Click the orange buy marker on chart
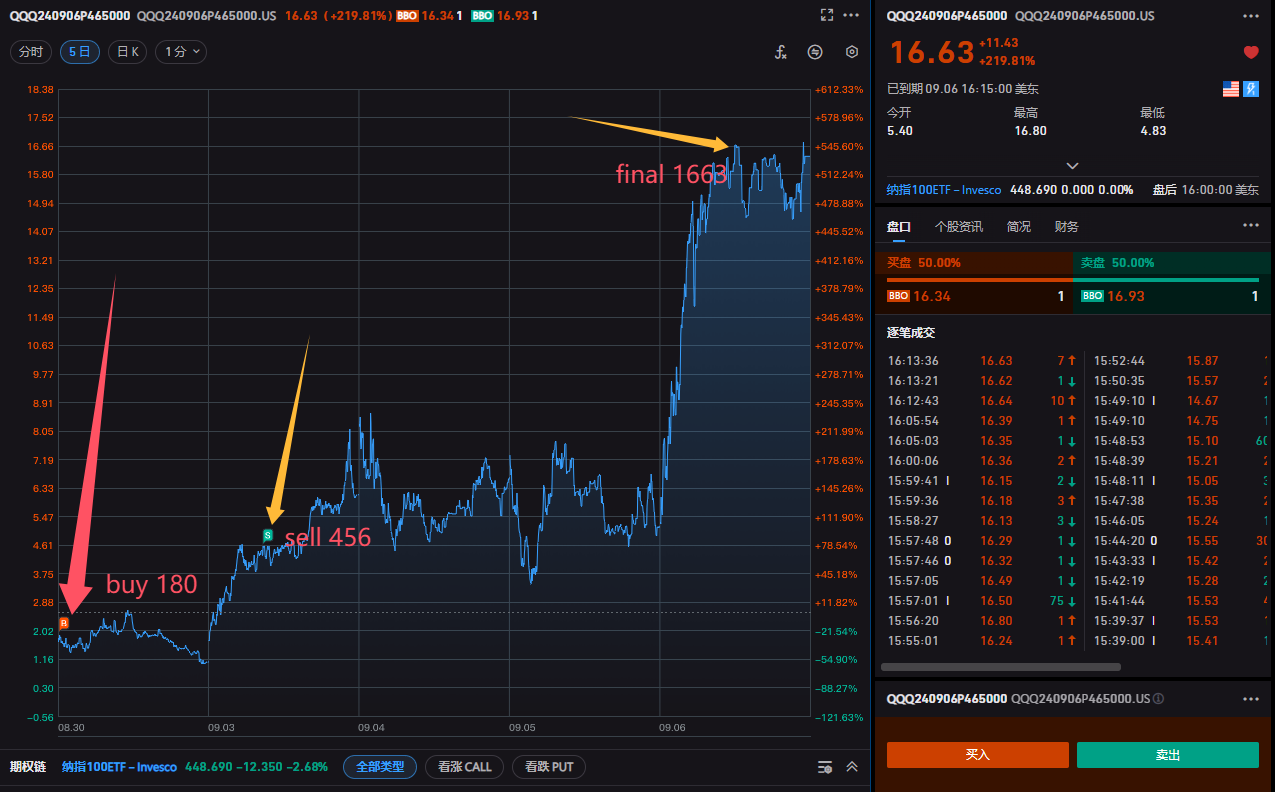This screenshot has height=792, width=1275. coord(64,623)
